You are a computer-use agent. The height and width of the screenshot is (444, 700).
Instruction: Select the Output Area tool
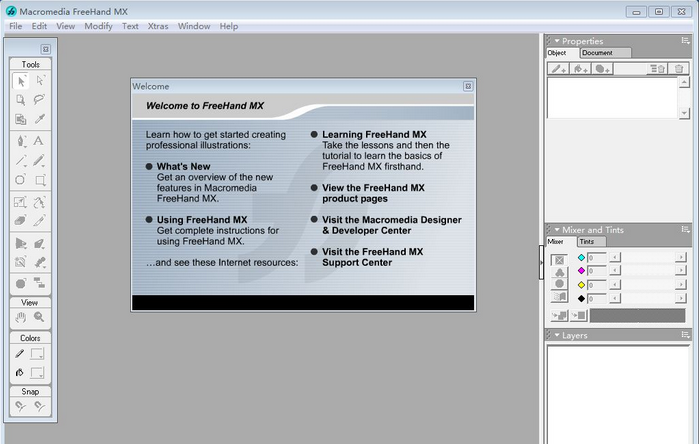click(x=21, y=119)
